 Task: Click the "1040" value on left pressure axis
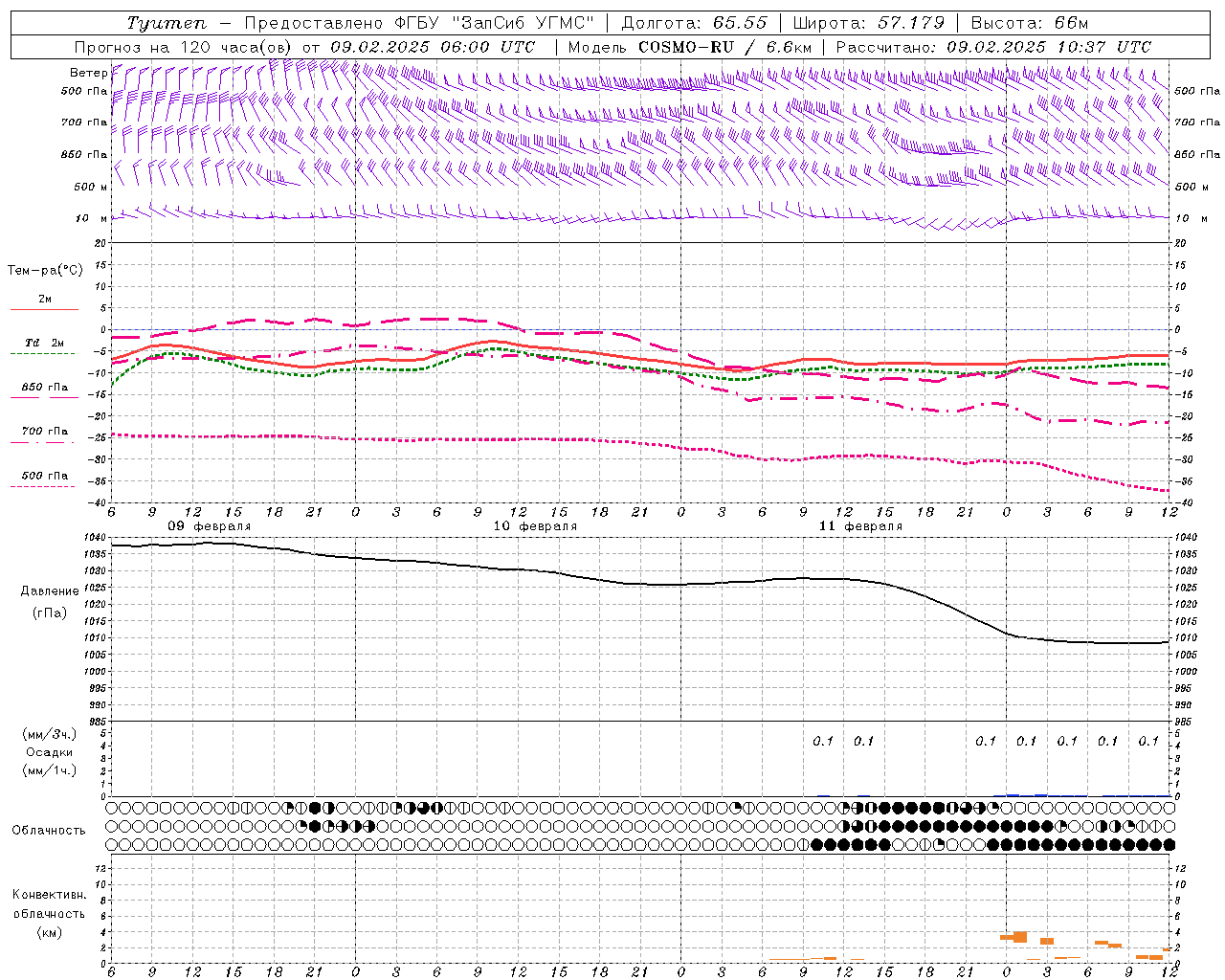coord(97,538)
